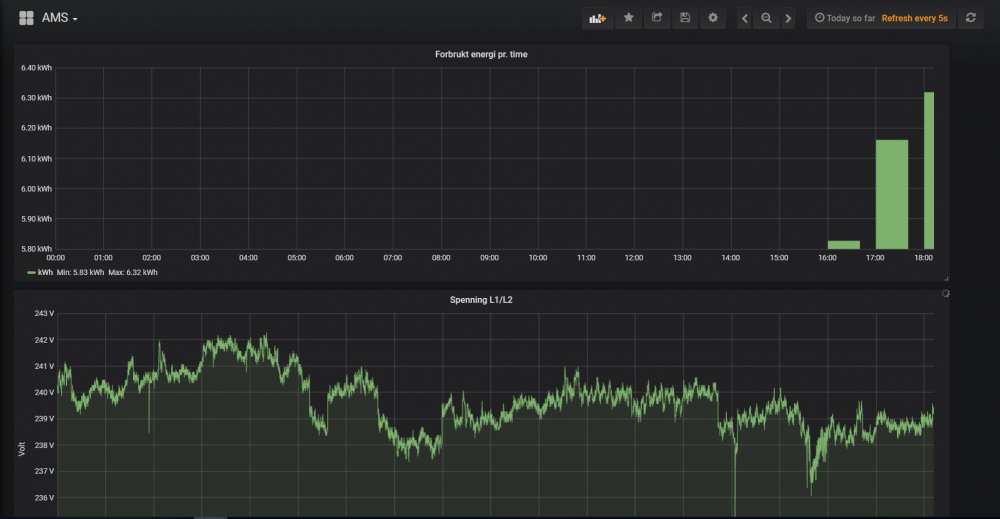Screen dimensions: 1000x519
Task: Open dashboard settings gear
Action: click(x=713, y=18)
